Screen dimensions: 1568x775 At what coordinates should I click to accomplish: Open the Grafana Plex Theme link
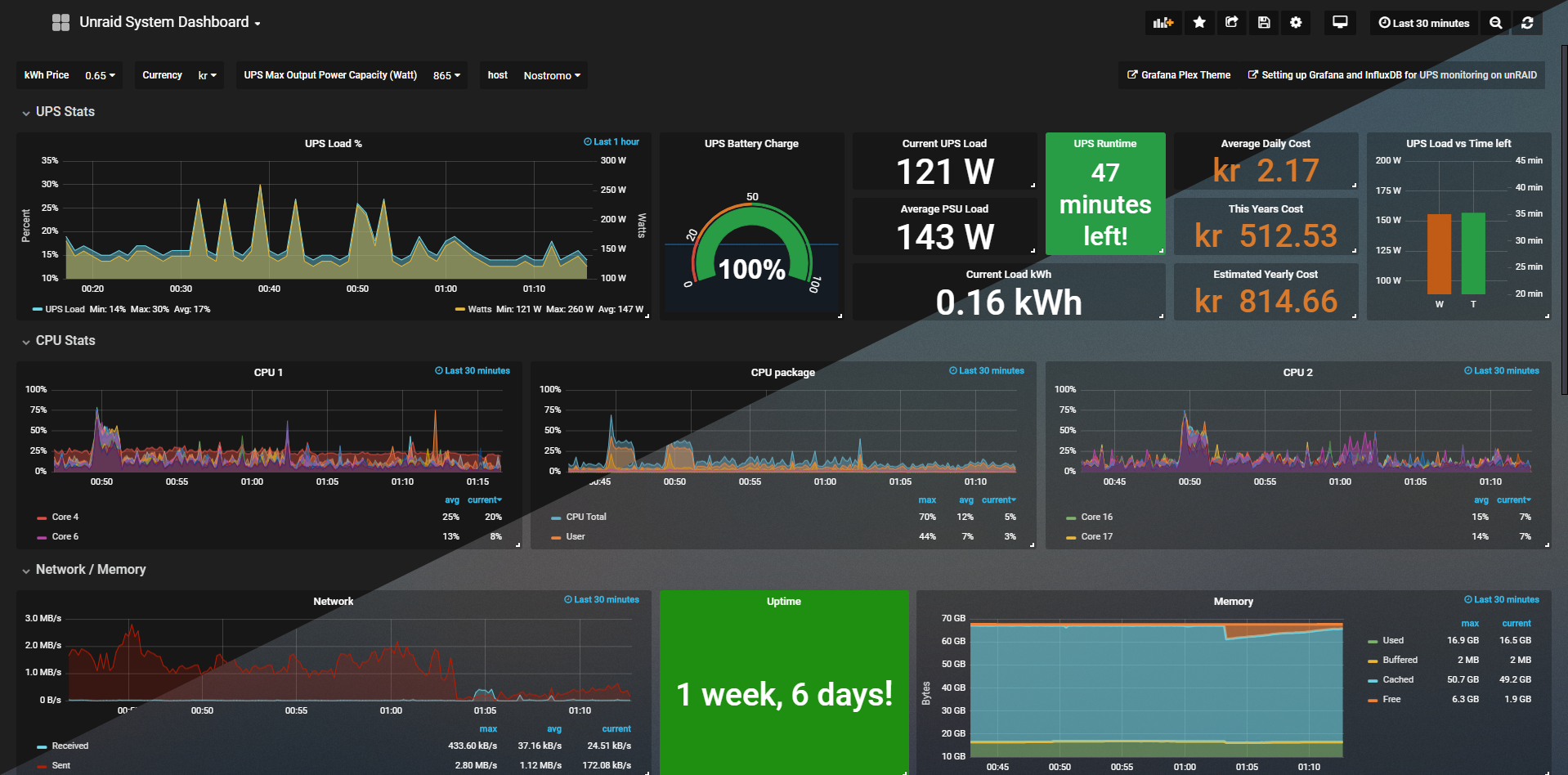[x=1178, y=75]
